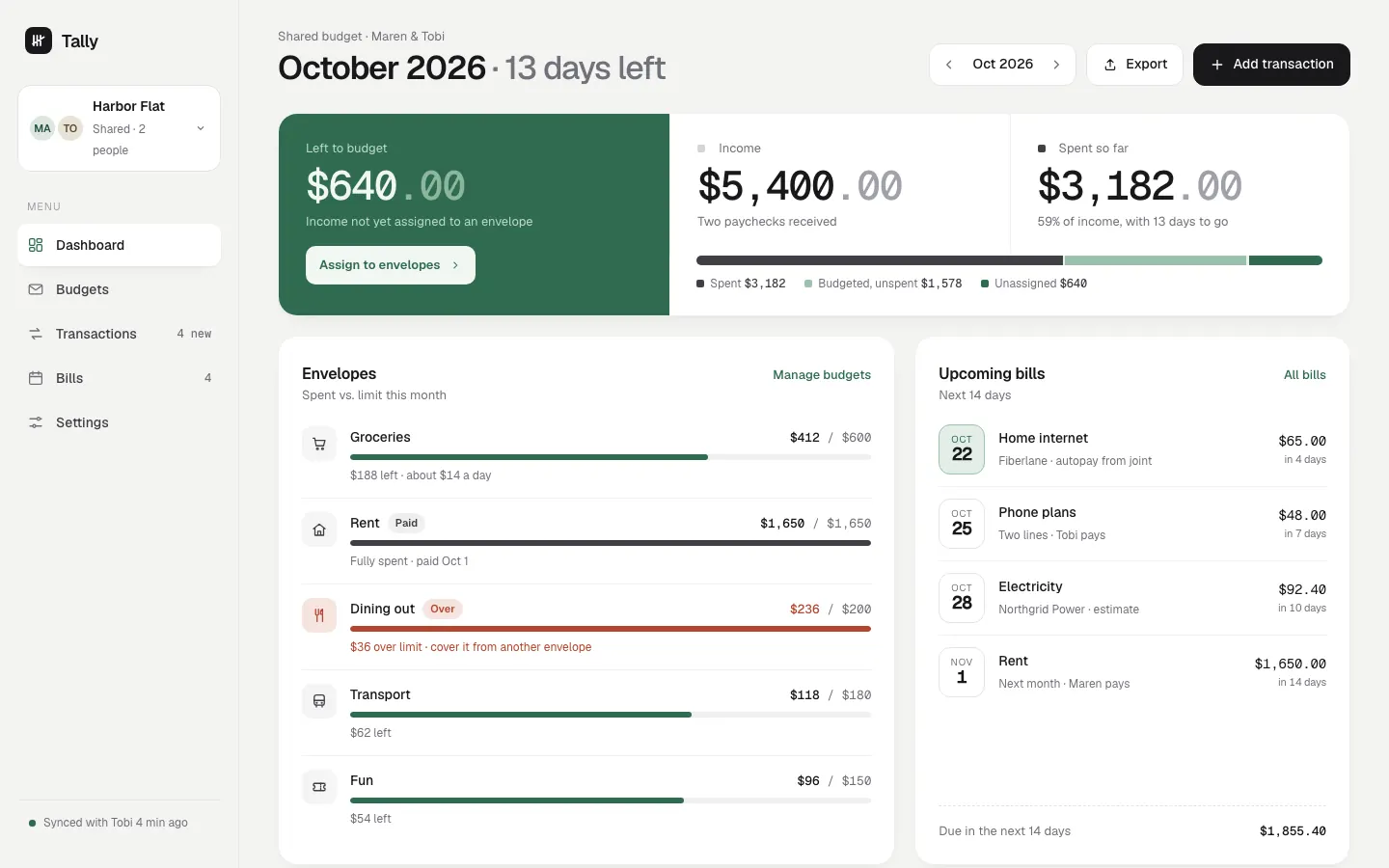
Task: Click the Oct 28 date badge for Electricity
Action: pos(962,598)
